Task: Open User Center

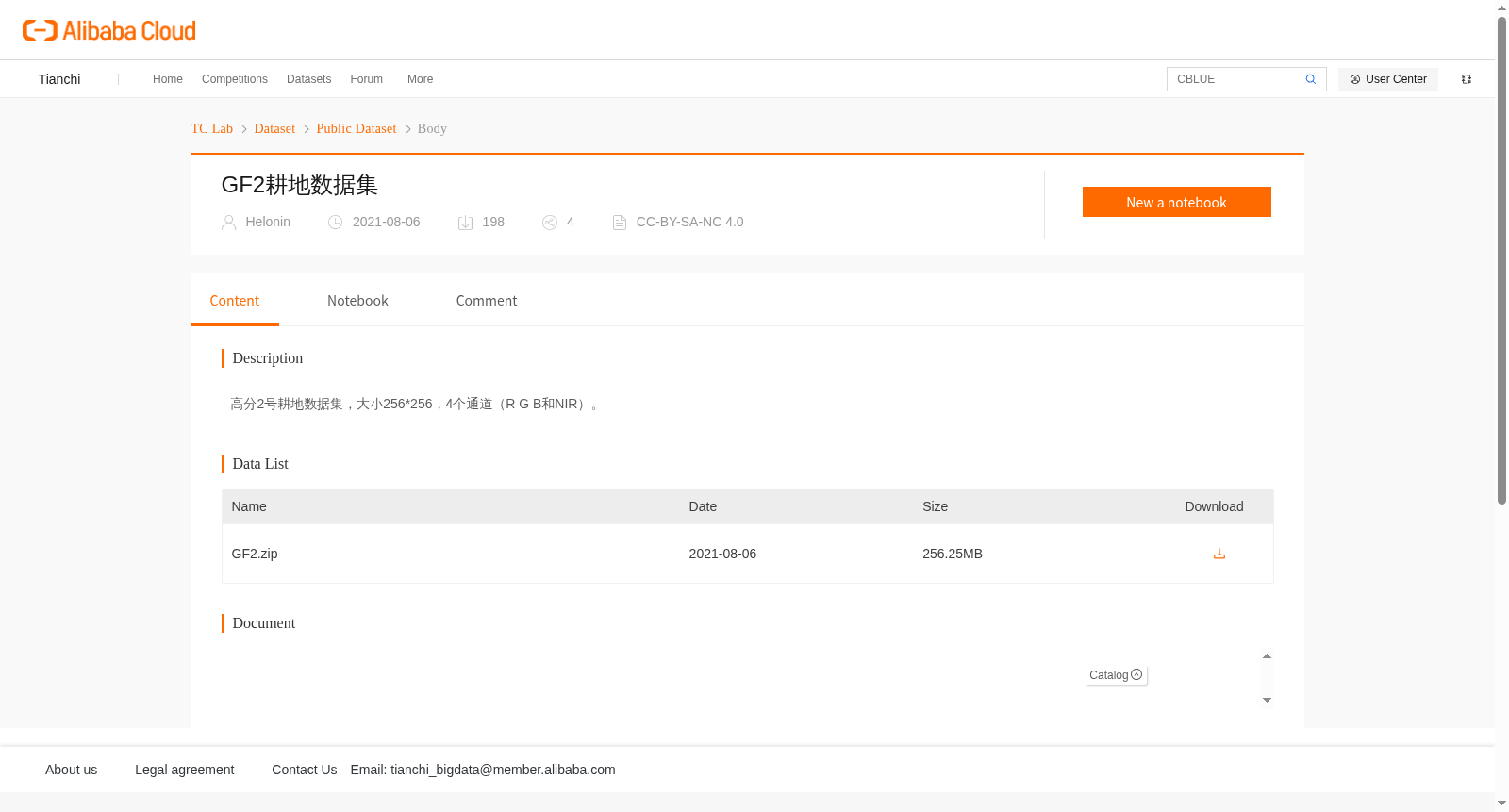Action: 1388,79
